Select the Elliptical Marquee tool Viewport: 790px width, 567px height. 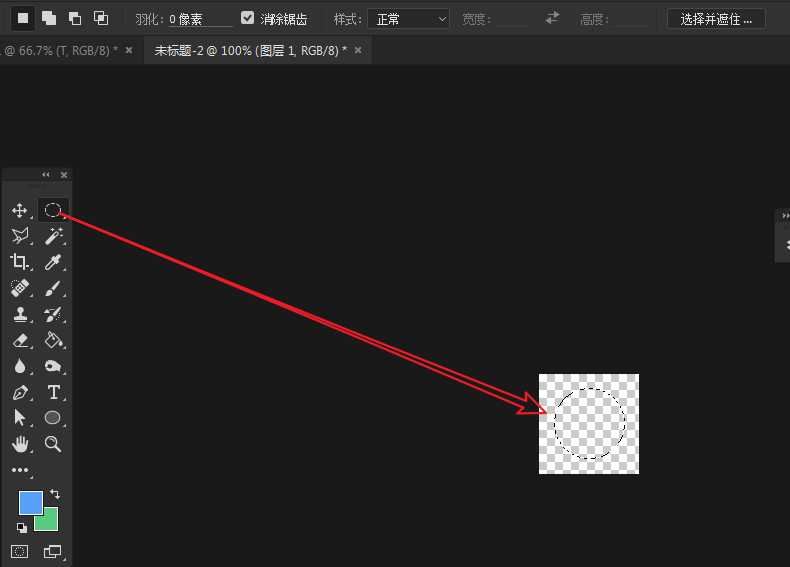click(x=53, y=210)
